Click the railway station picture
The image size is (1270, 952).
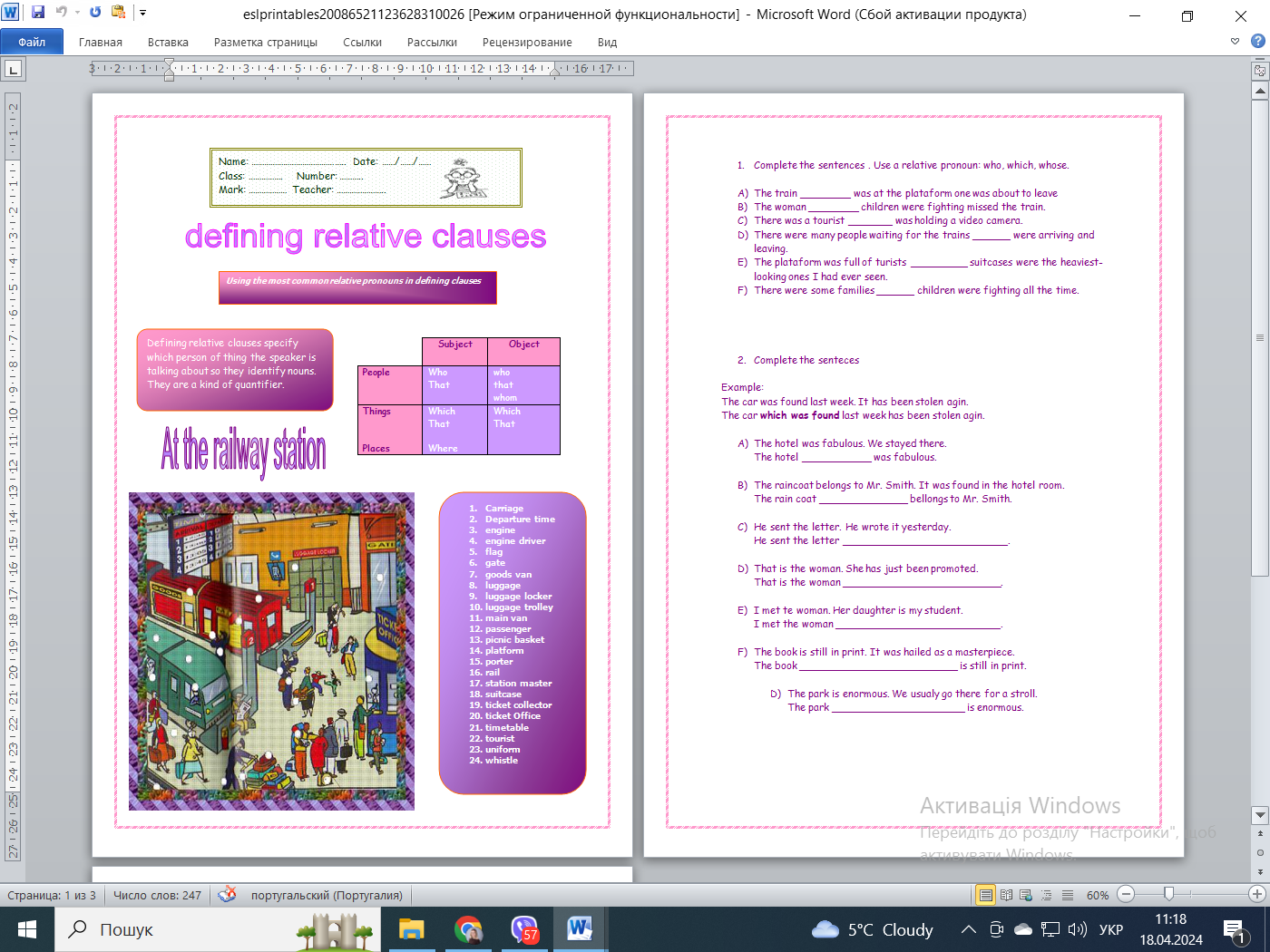[271, 651]
